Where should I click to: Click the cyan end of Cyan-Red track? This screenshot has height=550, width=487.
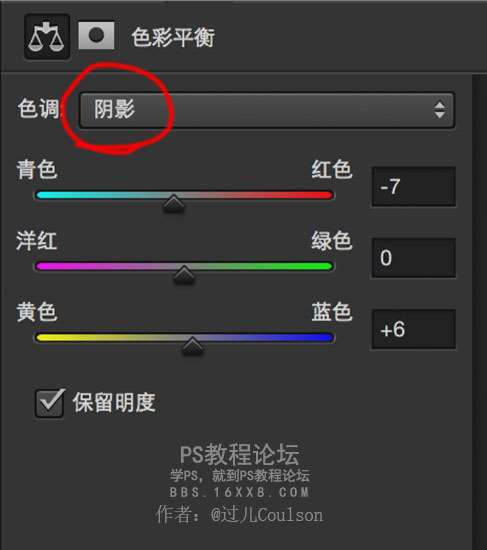pyautogui.click(x=46, y=195)
